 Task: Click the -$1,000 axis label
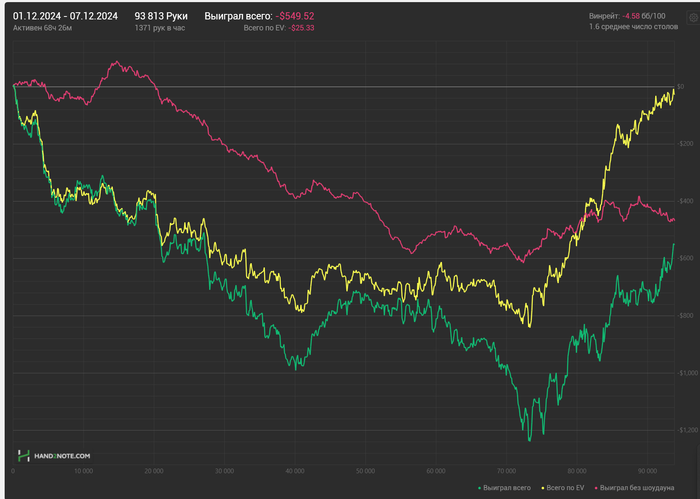point(687,373)
